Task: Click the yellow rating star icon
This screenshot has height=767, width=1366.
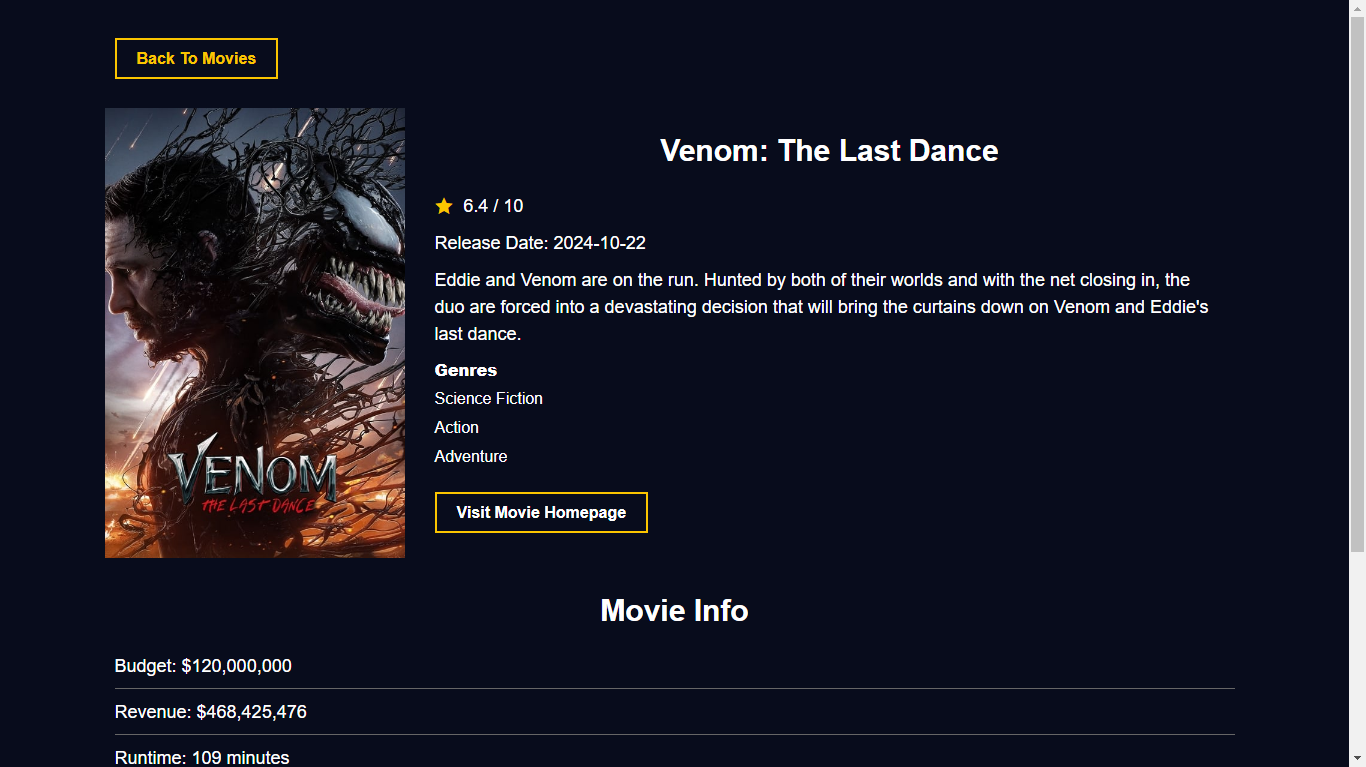Action: (444, 206)
